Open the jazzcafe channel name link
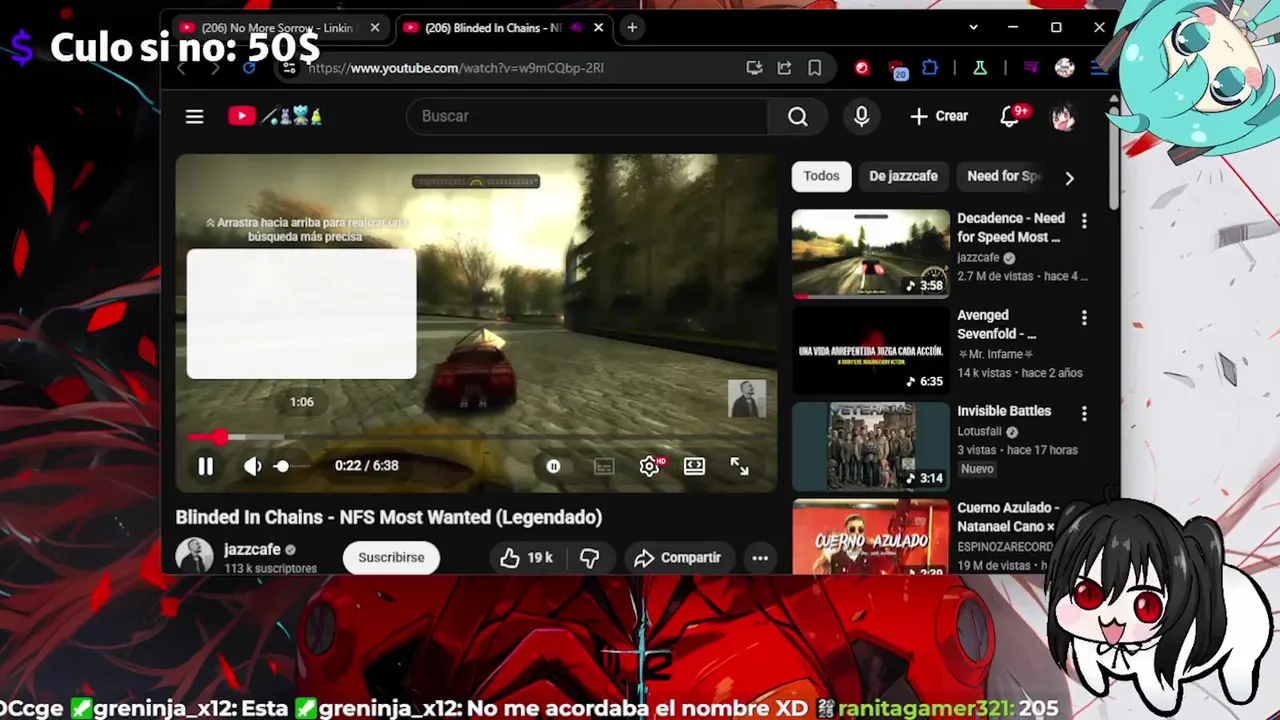This screenshot has height=720, width=1280. pos(252,549)
